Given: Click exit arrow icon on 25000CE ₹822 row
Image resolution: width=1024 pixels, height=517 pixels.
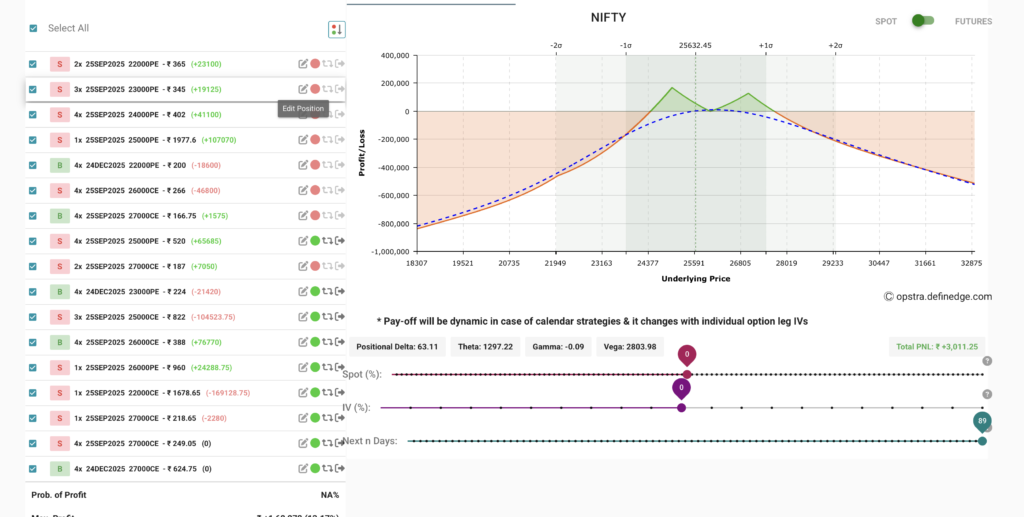Looking at the screenshot, I should pos(340,317).
